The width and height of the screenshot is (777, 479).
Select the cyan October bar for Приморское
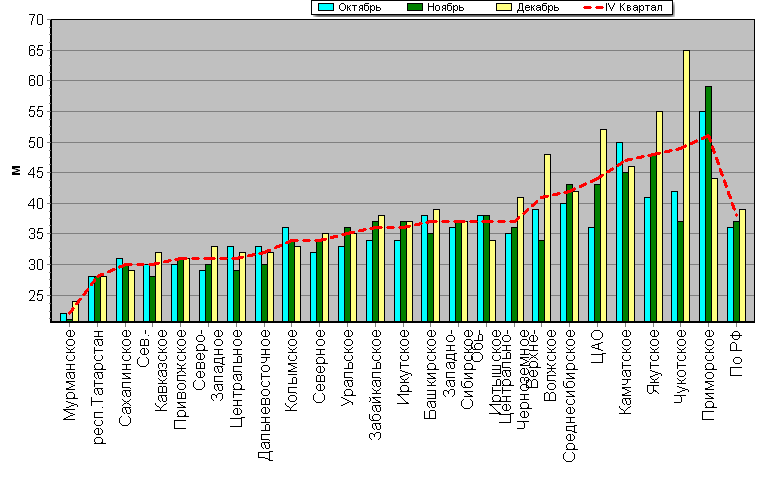coord(702,217)
